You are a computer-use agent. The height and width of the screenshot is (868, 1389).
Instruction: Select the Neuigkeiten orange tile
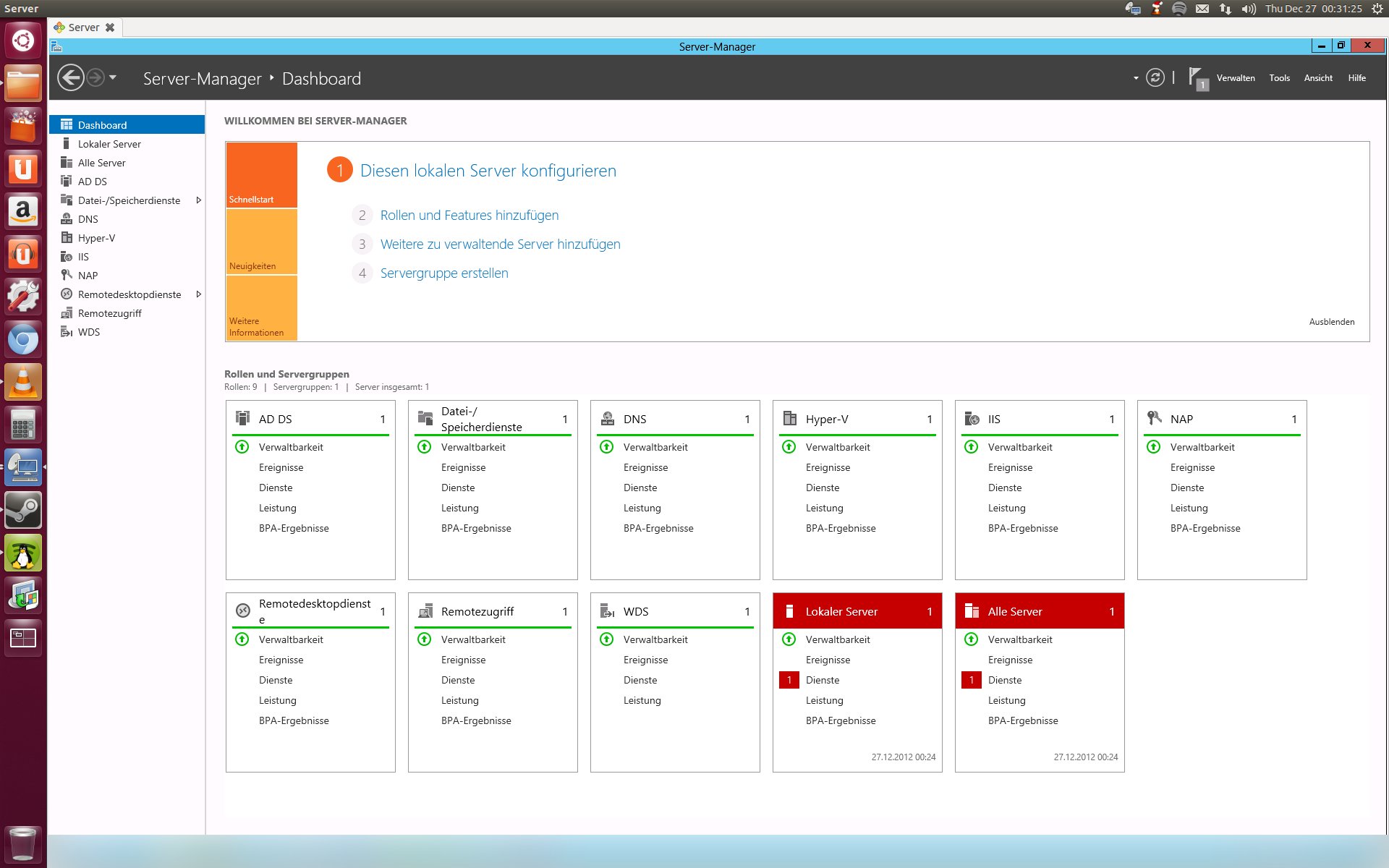(x=261, y=242)
